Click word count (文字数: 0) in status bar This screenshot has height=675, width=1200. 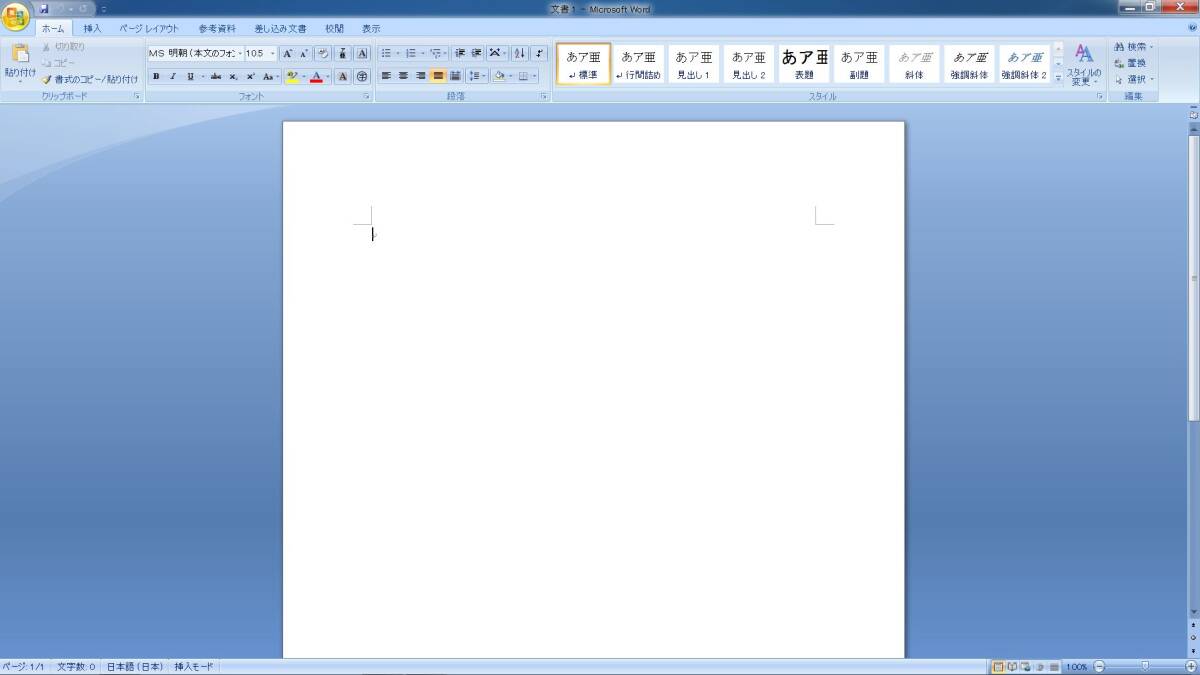coord(76,667)
